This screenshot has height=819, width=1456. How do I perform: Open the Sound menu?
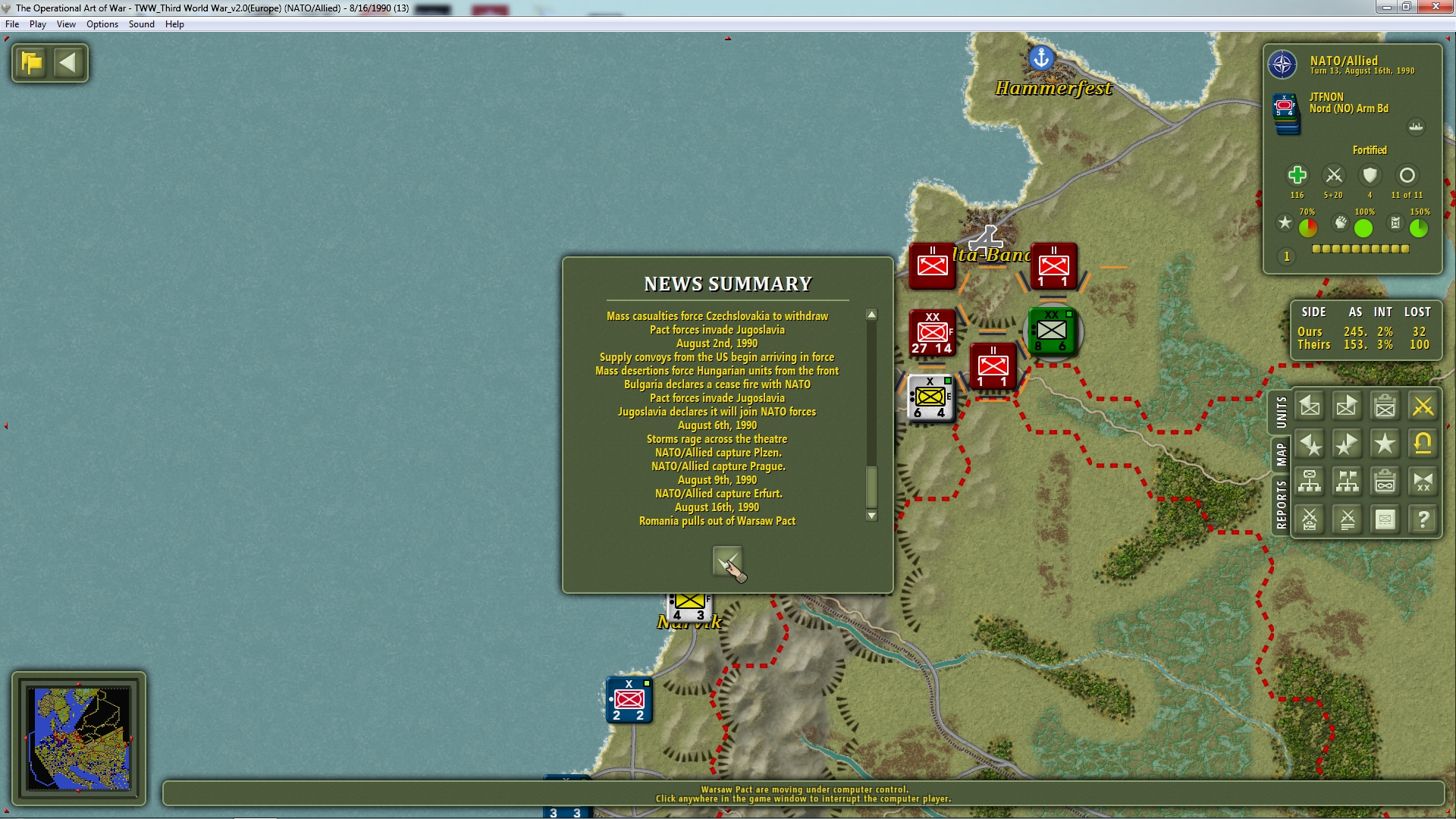[142, 24]
